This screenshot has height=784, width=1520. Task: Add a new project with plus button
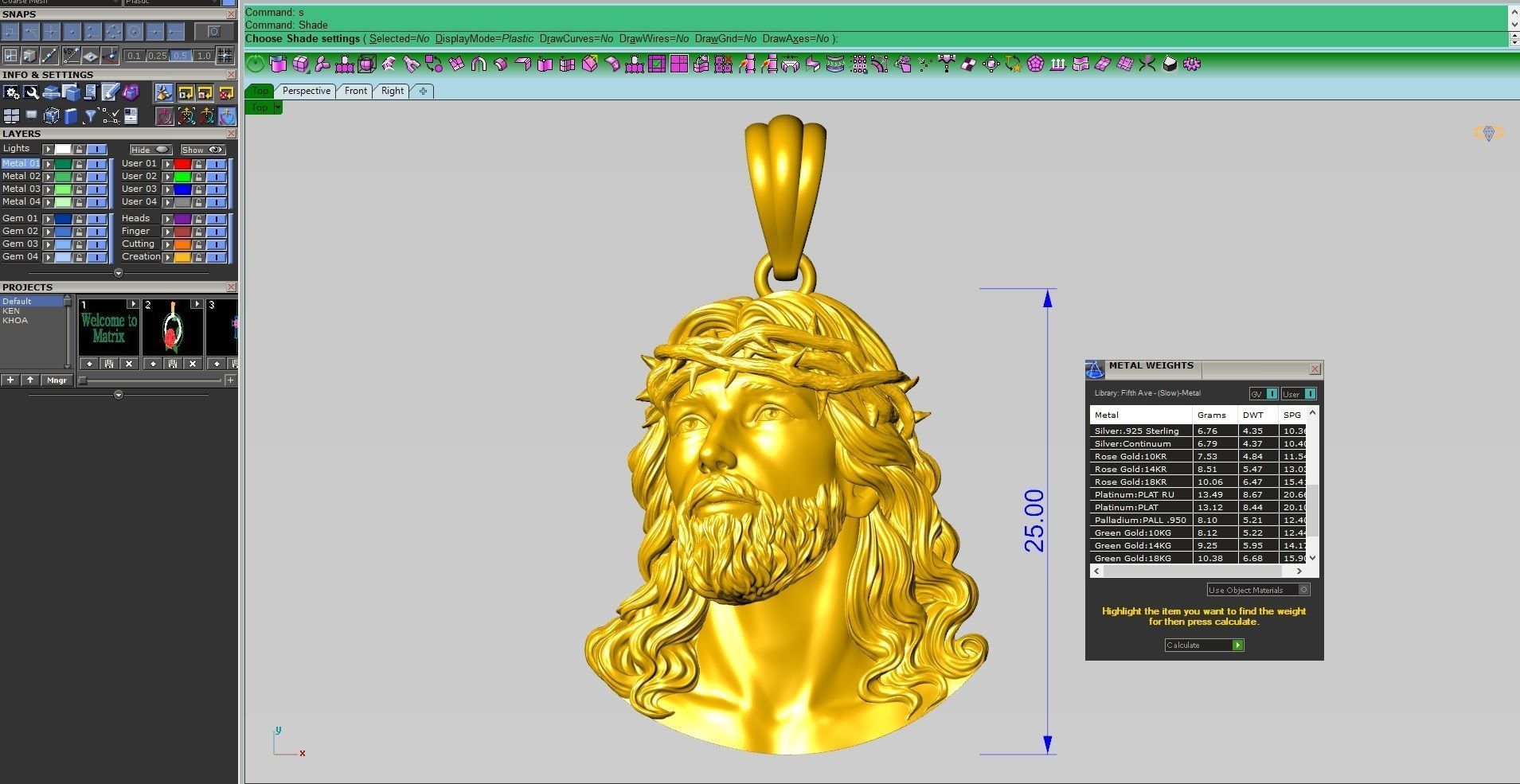point(10,380)
